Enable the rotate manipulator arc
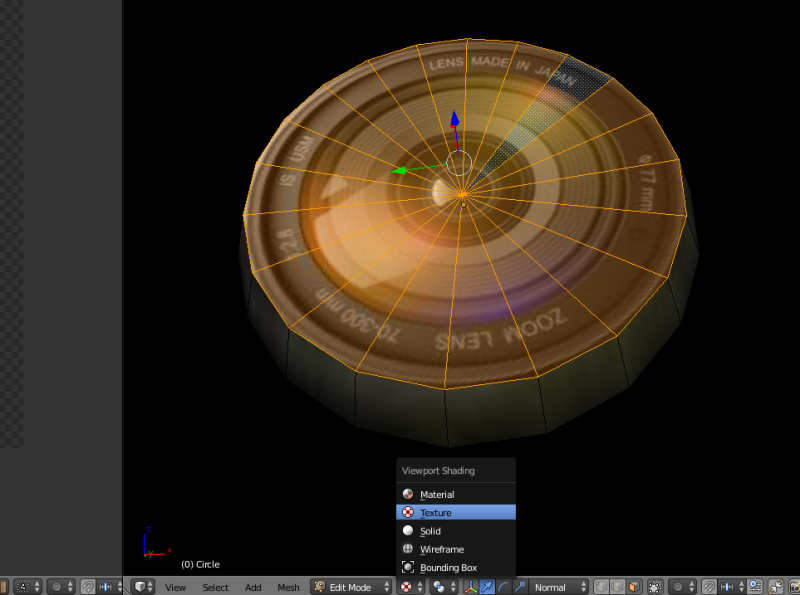800x595 pixels. pos(502,587)
